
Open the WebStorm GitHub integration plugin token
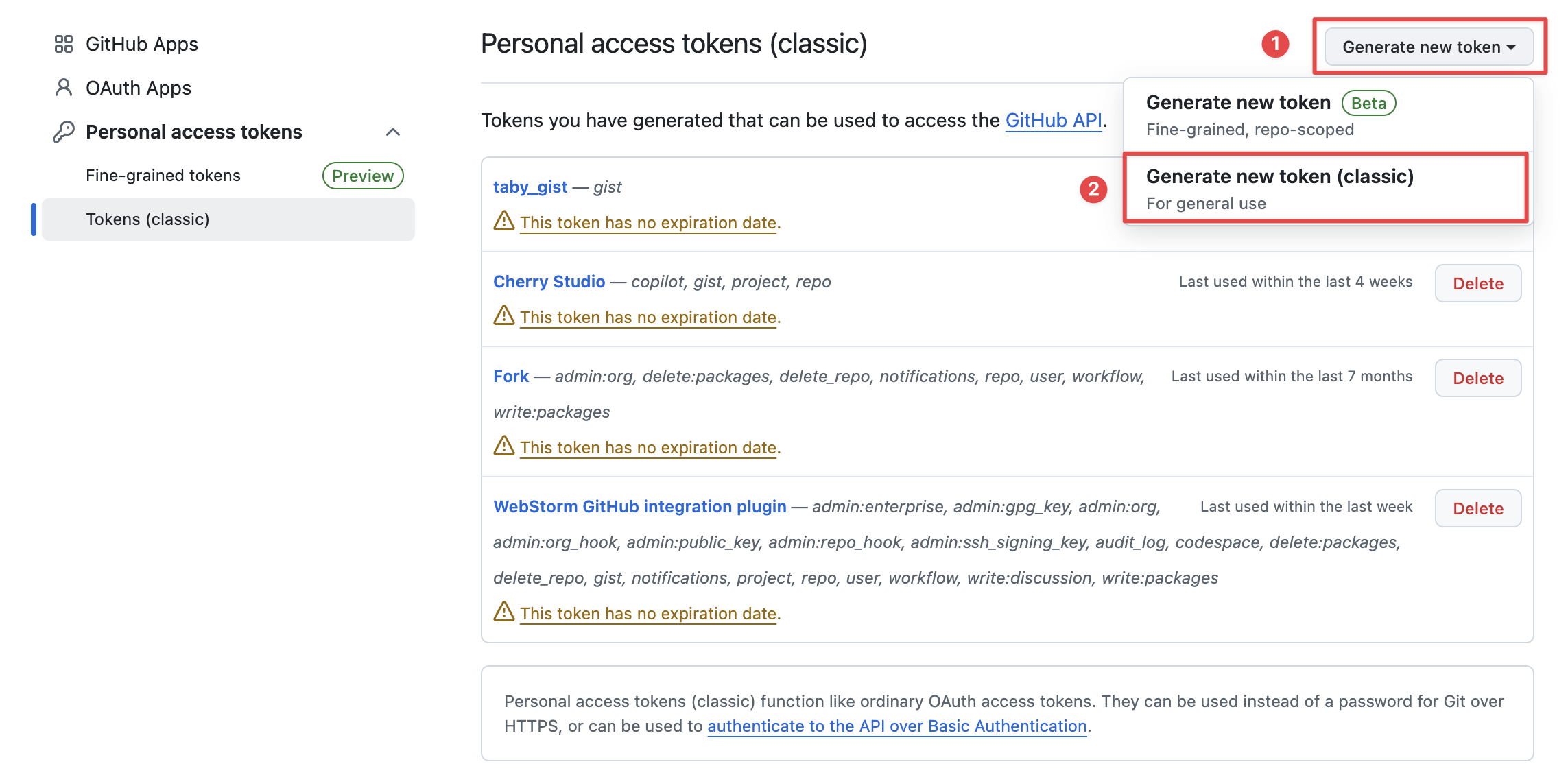(x=640, y=506)
